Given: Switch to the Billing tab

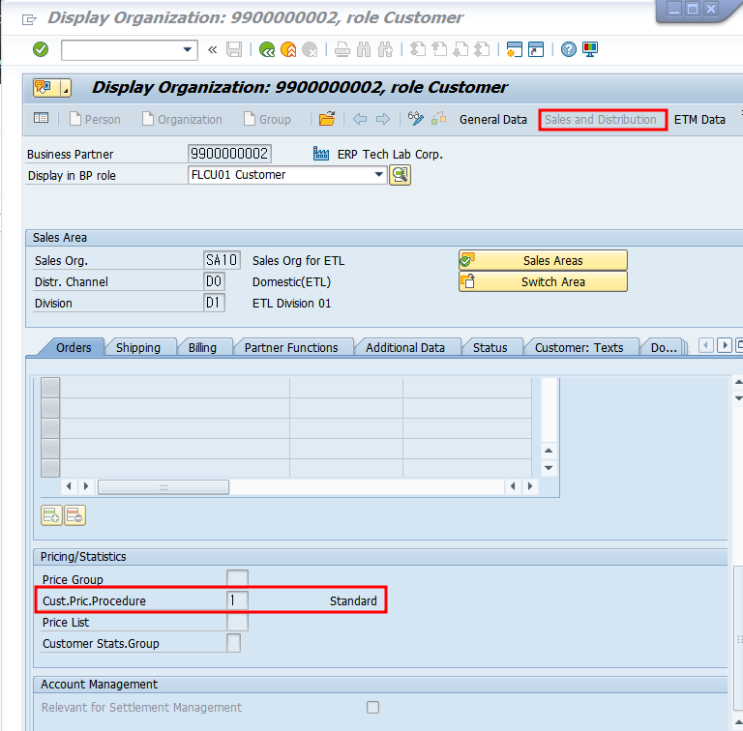Looking at the screenshot, I should [202, 348].
